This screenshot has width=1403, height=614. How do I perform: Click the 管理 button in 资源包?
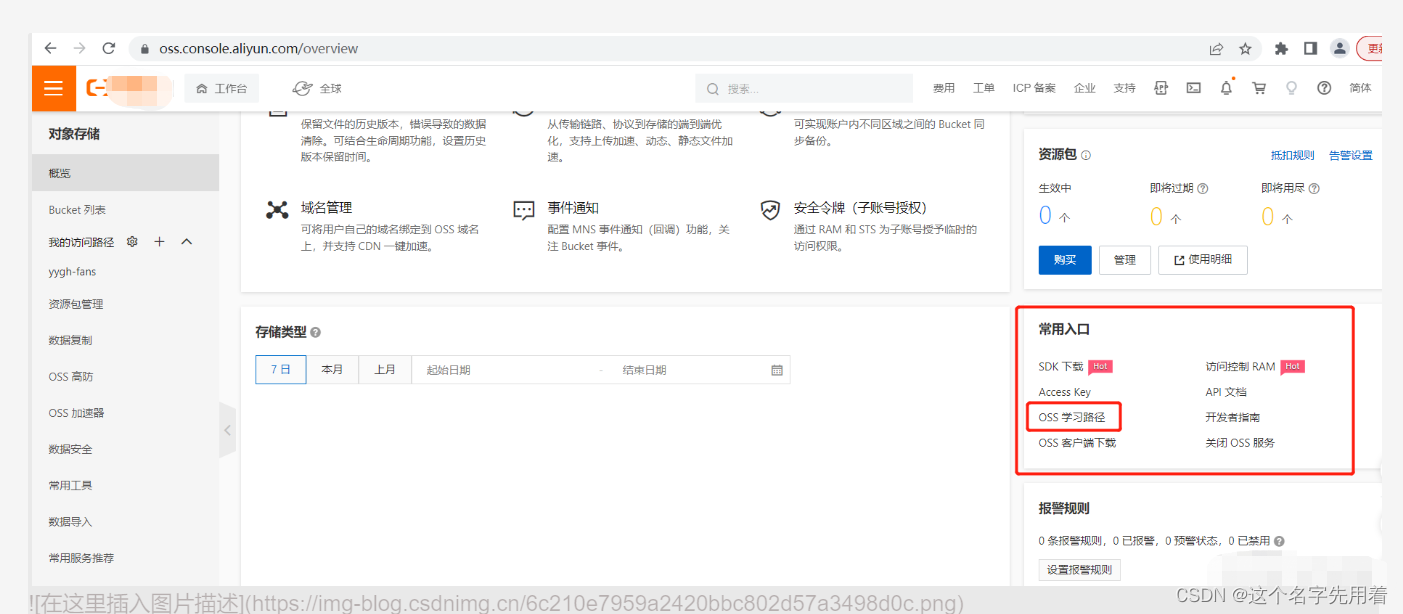[x=1125, y=260]
